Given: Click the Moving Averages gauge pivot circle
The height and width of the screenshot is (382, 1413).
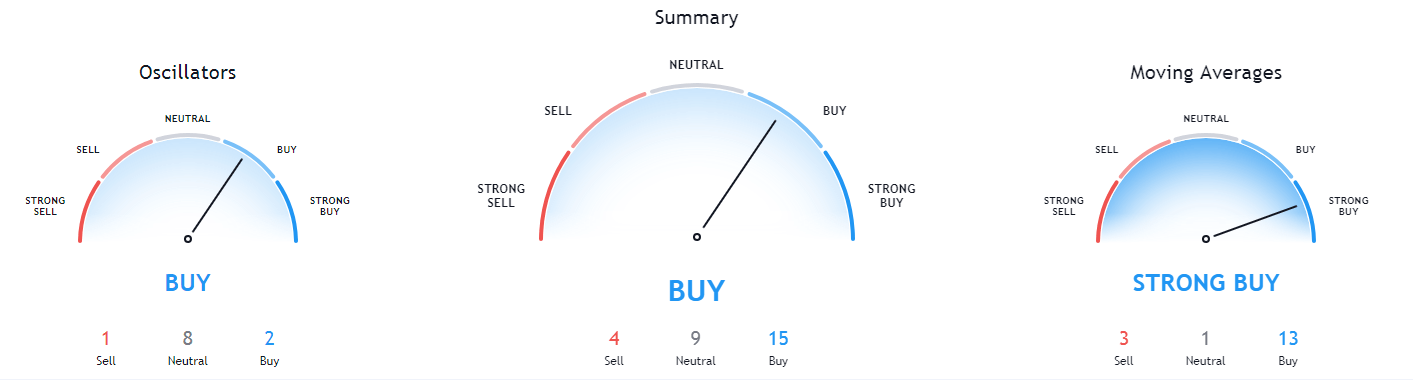Looking at the screenshot, I should (x=1206, y=239).
